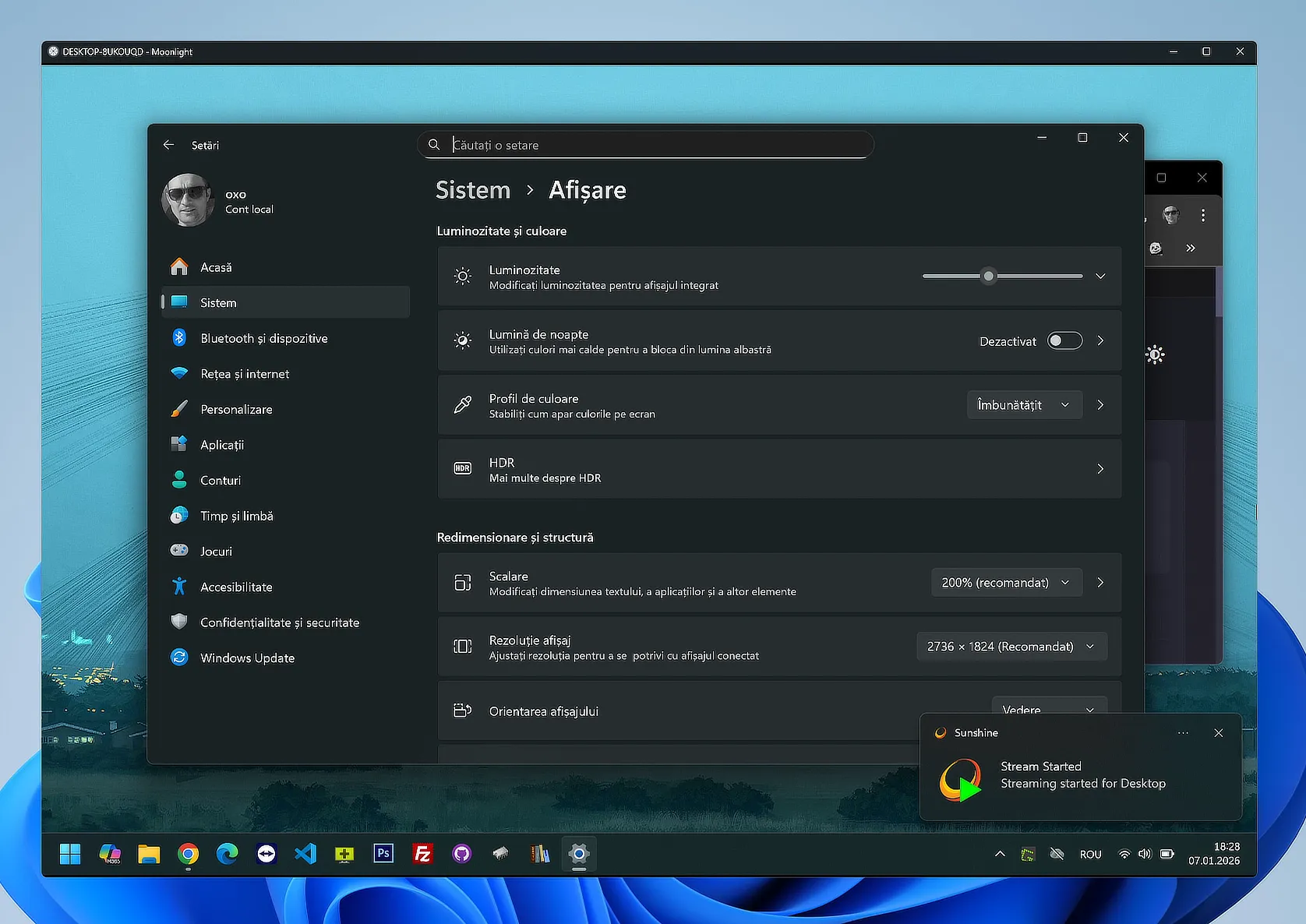Viewport: 1306px width, 924px height.
Task: Open FileZilla from the taskbar
Action: (422, 854)
